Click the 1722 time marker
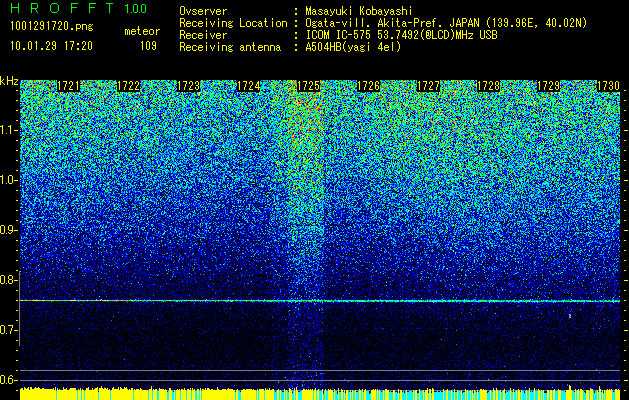 pyautogui.click(x=128, y=86)
